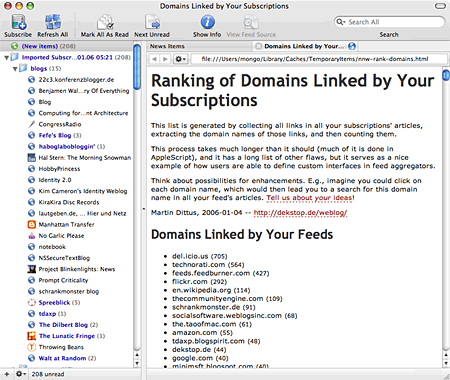Viewport: 450px width, 380px height.
Task: Open the Identity 2.0 feed
Action: click(55, 180)
